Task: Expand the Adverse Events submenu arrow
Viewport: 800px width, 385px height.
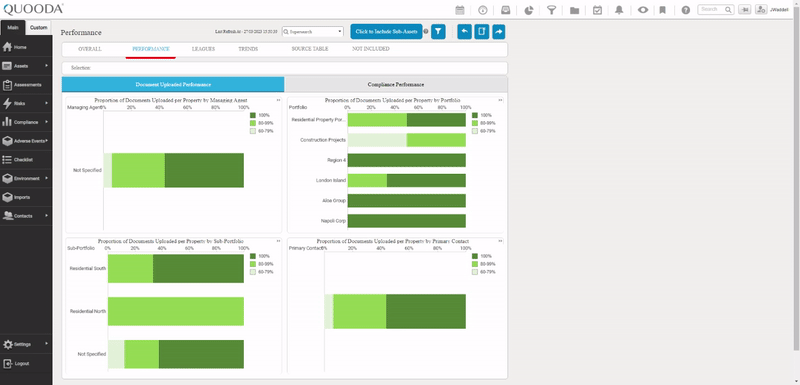Action: click(46, 140)
